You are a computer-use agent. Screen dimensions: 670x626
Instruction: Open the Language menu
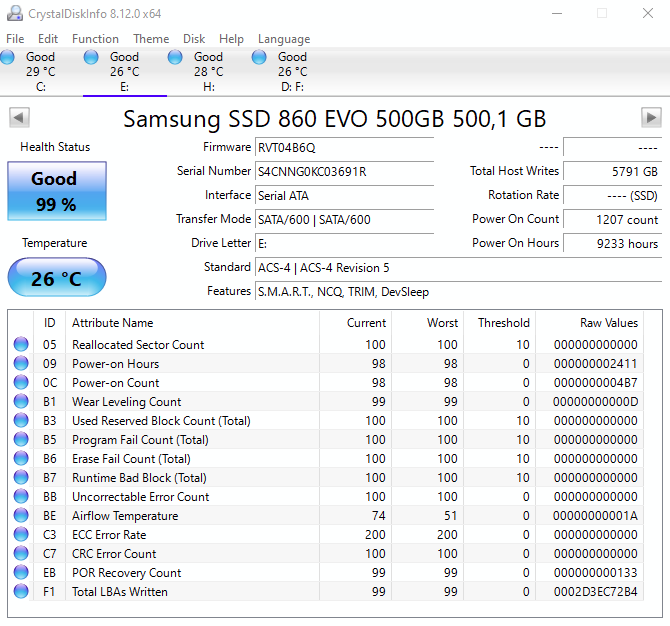click(284, 39)
